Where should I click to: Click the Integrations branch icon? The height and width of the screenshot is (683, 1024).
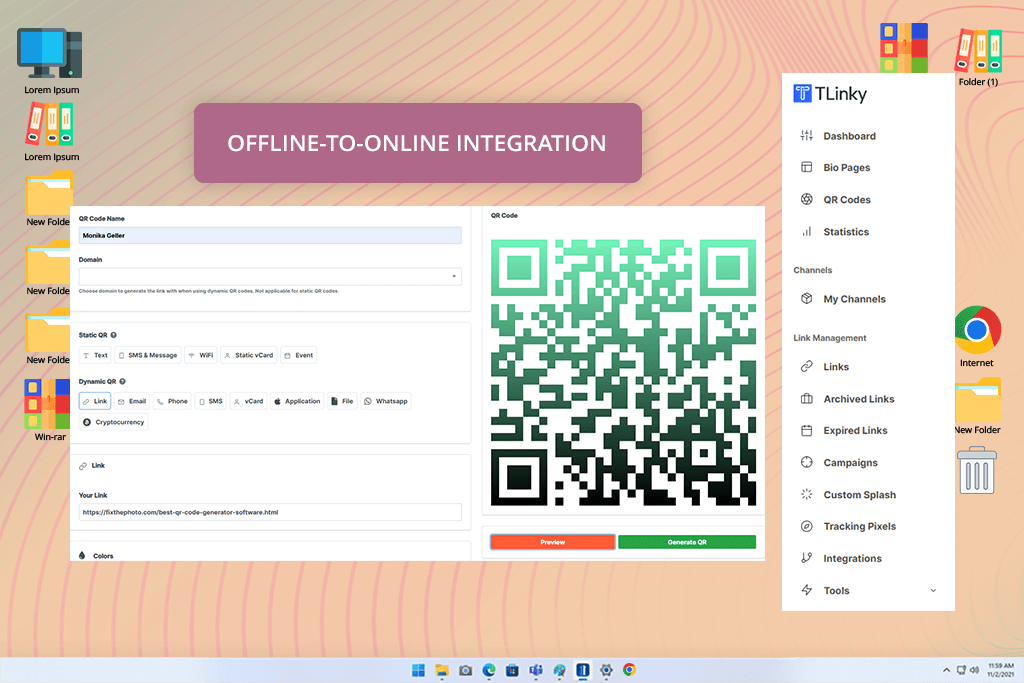coord(807,558)
